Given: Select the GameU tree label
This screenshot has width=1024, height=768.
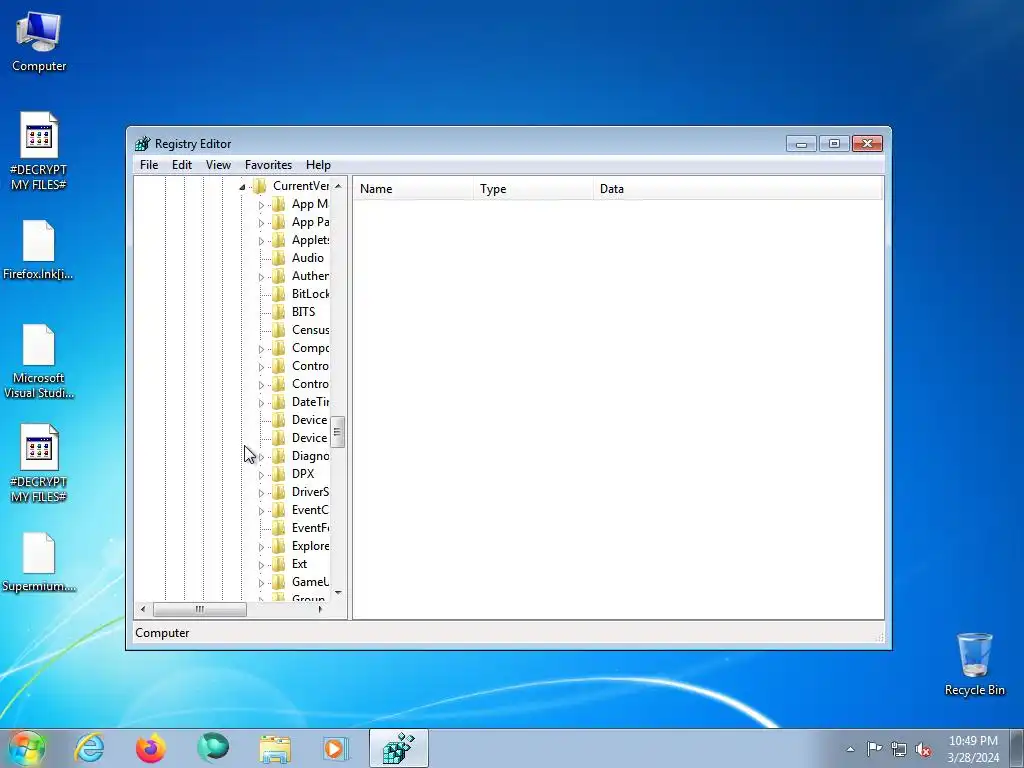Looking at the screenshot, I should coord(310,582).
